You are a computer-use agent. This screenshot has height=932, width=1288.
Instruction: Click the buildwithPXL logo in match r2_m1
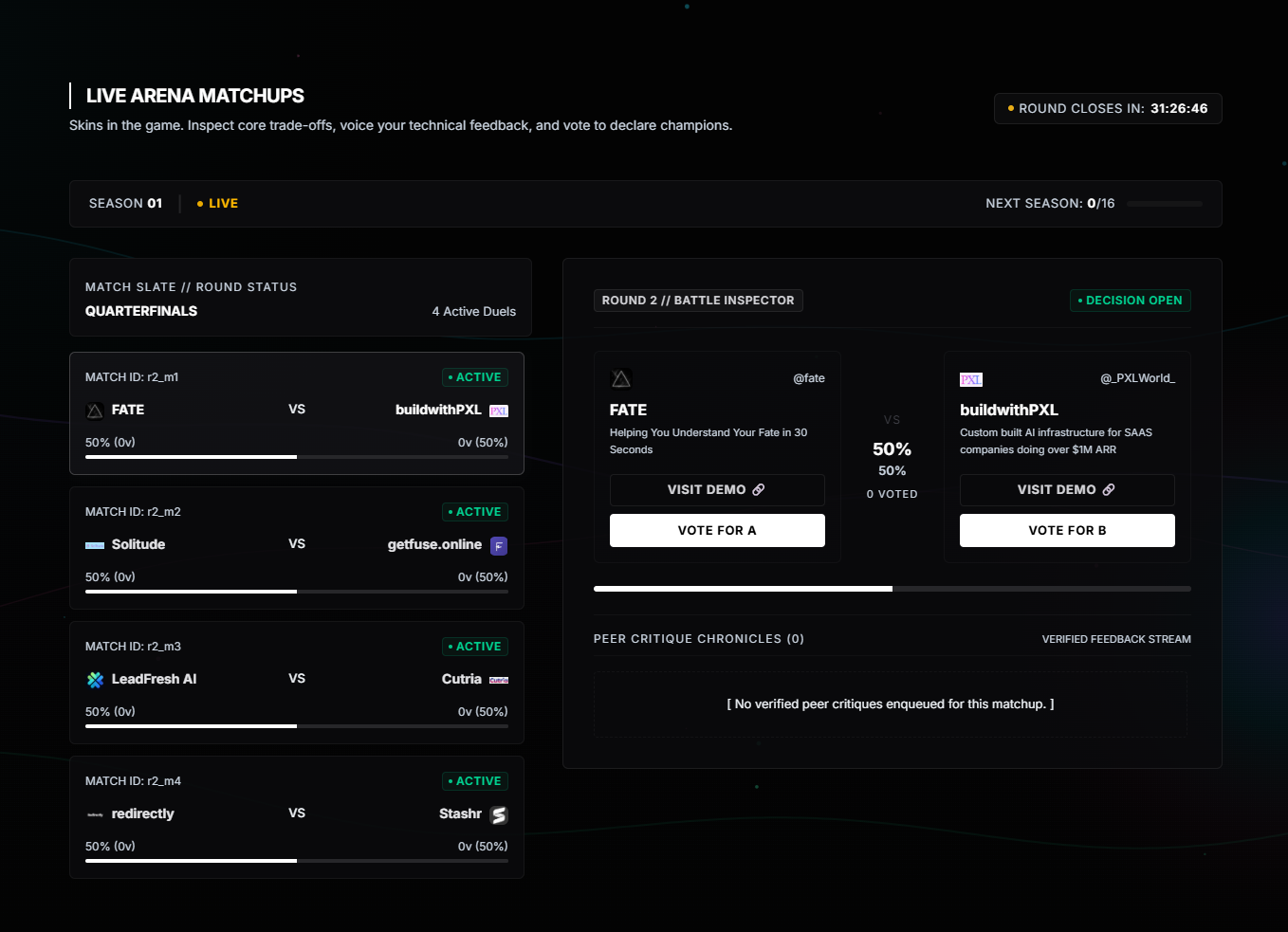point(499,411)
